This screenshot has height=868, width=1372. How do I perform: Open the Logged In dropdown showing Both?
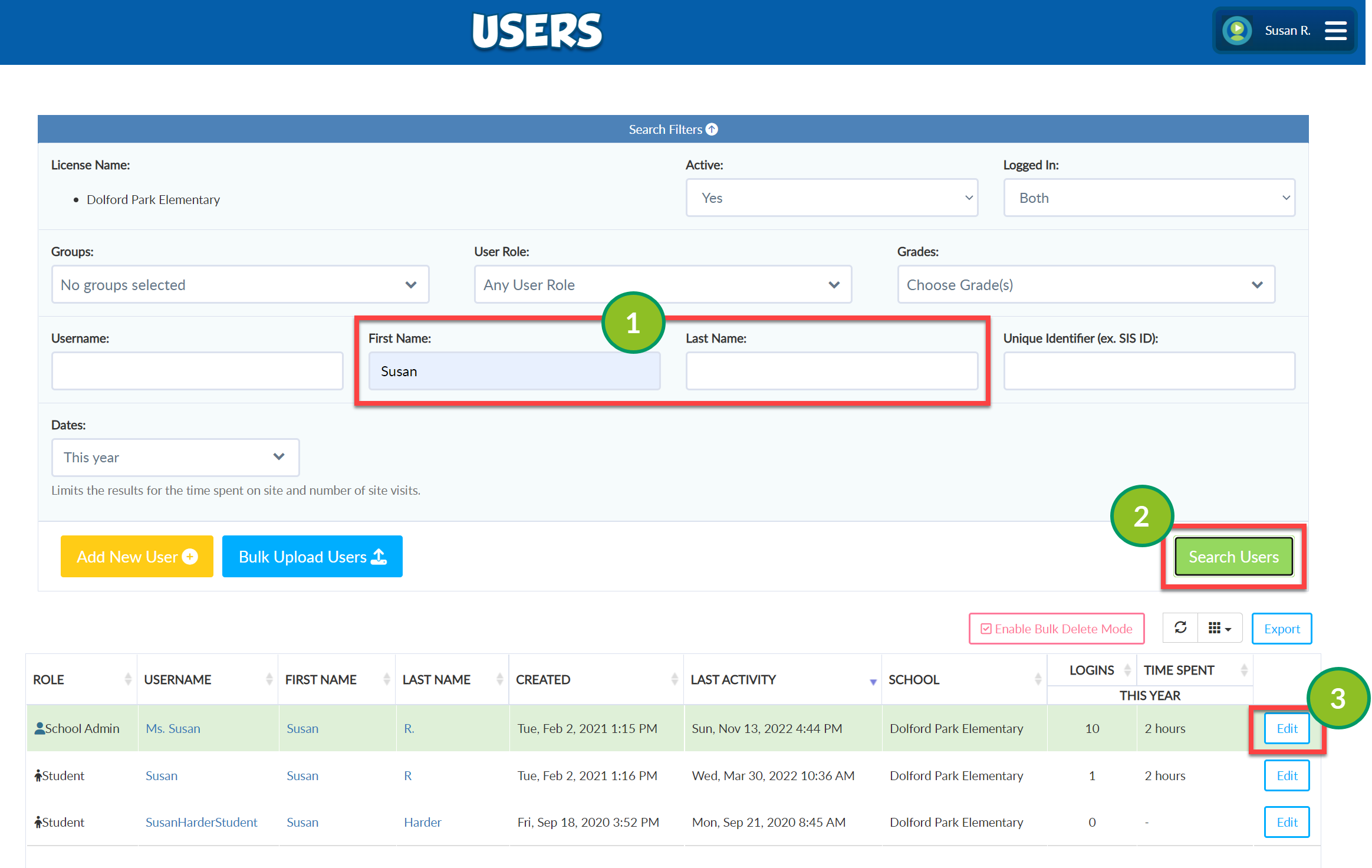[1149, 198]
